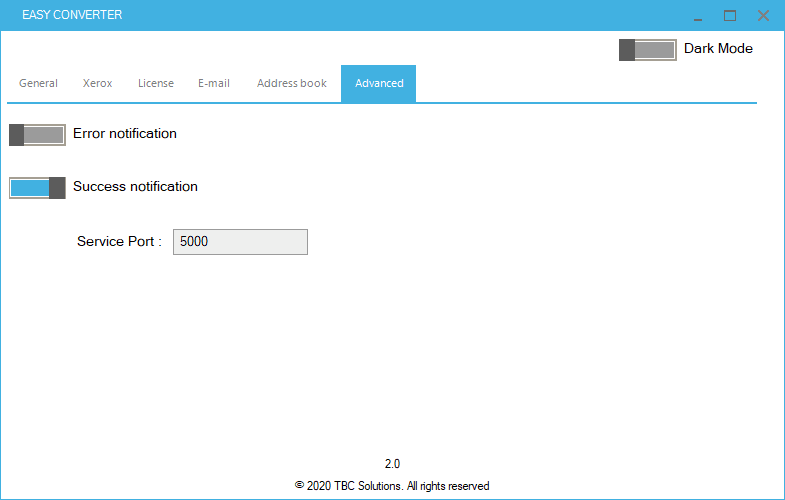Viewport: 785px width, 500px height.
Task: Go to the License tab
Action: pos(155,83)
